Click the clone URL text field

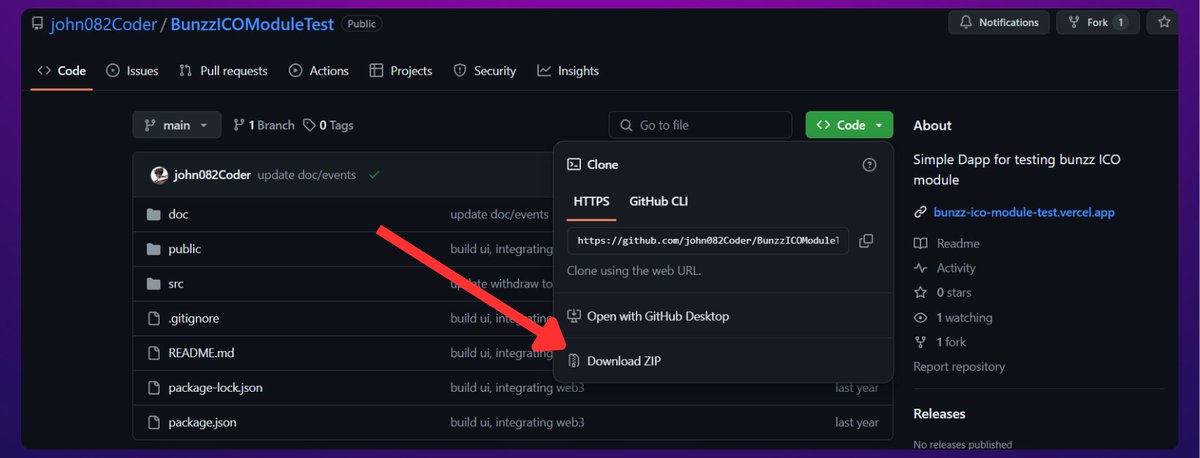tap(708, 241)
